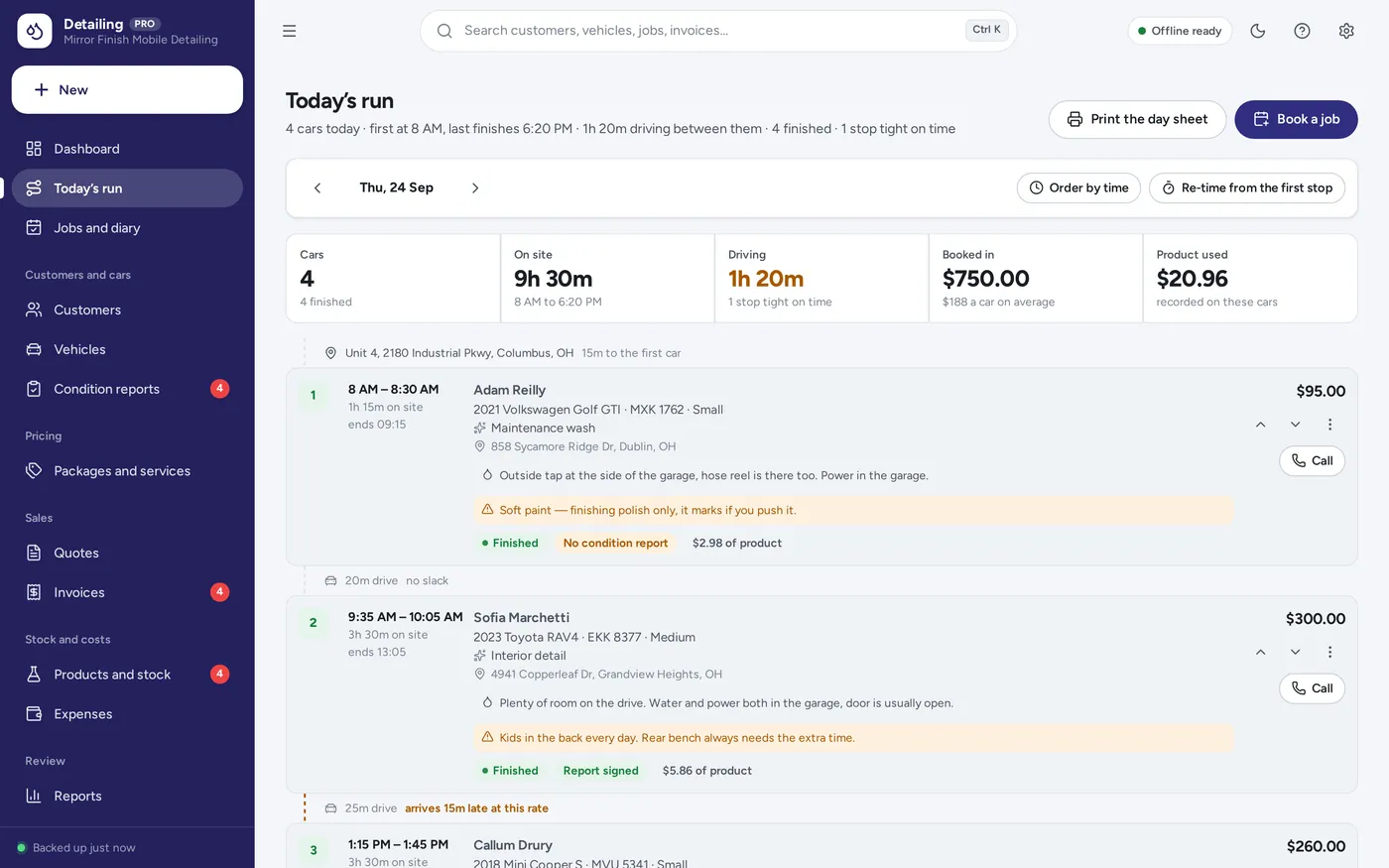
Task: Move Adam Reilly's stop down
Action: pyautogui.click(x=1295, y=425)
